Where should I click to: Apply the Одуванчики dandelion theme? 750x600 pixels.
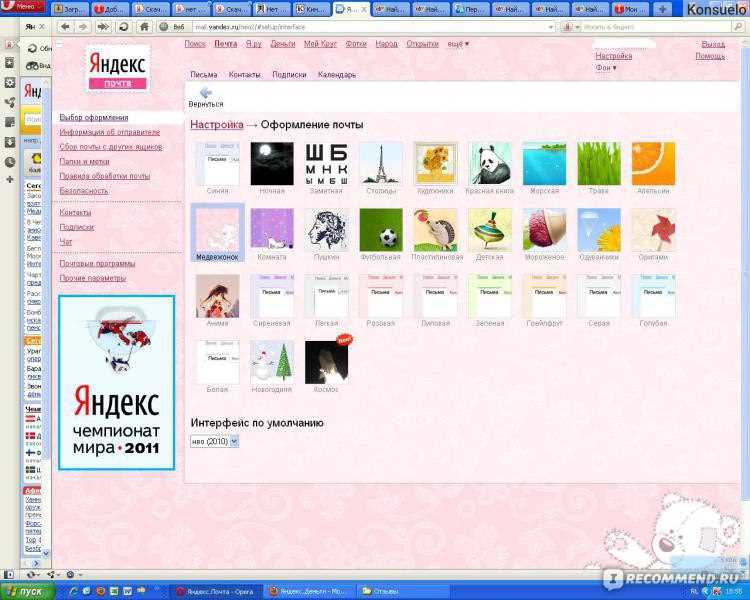click(x=599, y=230)
